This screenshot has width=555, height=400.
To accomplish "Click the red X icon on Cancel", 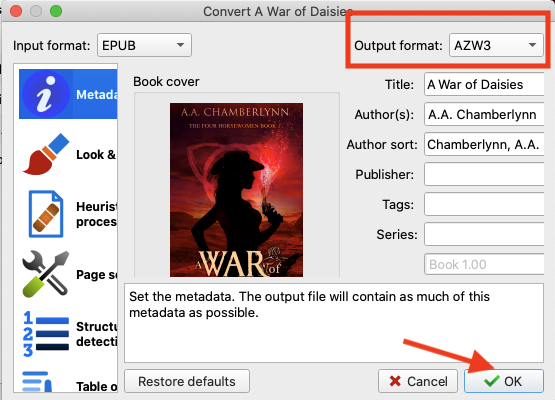I will click(395, 381).
